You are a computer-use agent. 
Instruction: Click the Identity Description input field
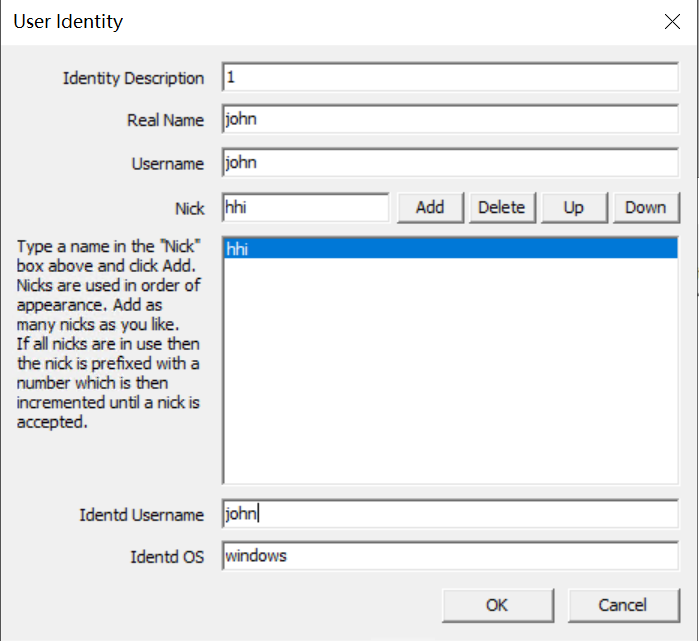click(x=450, y=78)
